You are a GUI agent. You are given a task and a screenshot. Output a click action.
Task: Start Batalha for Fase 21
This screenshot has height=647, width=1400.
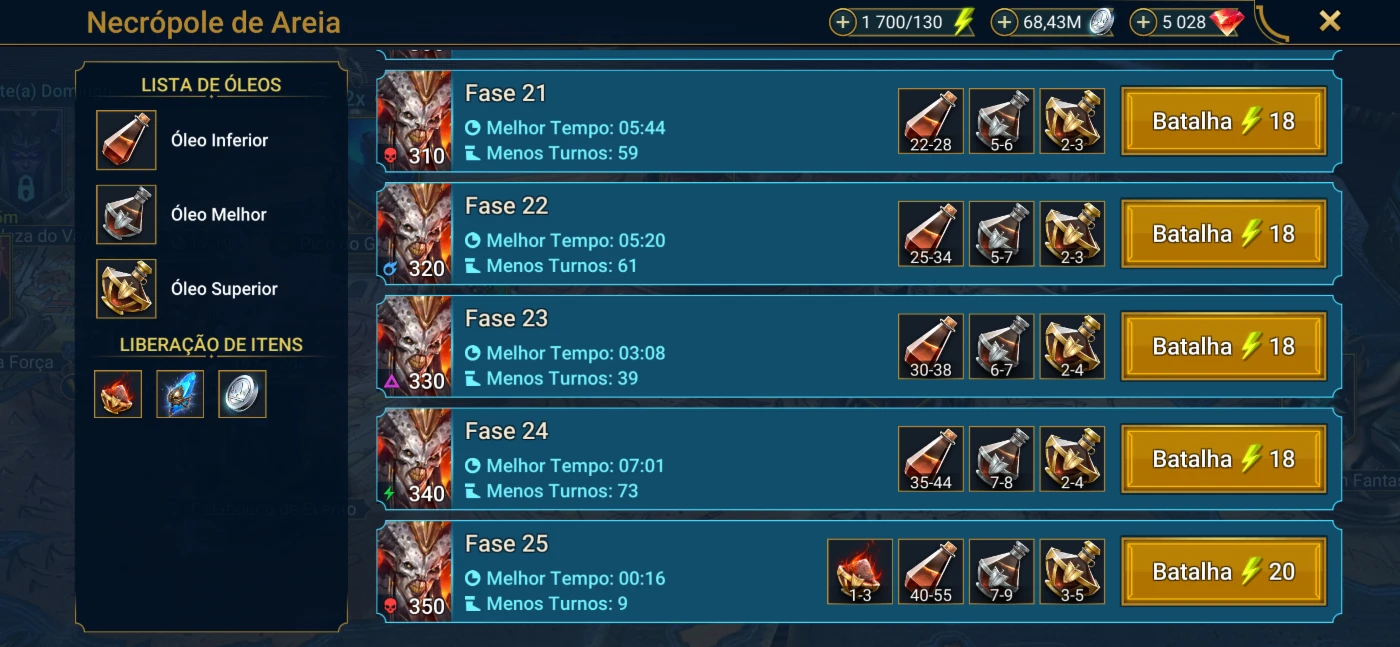click(1224, 121)
